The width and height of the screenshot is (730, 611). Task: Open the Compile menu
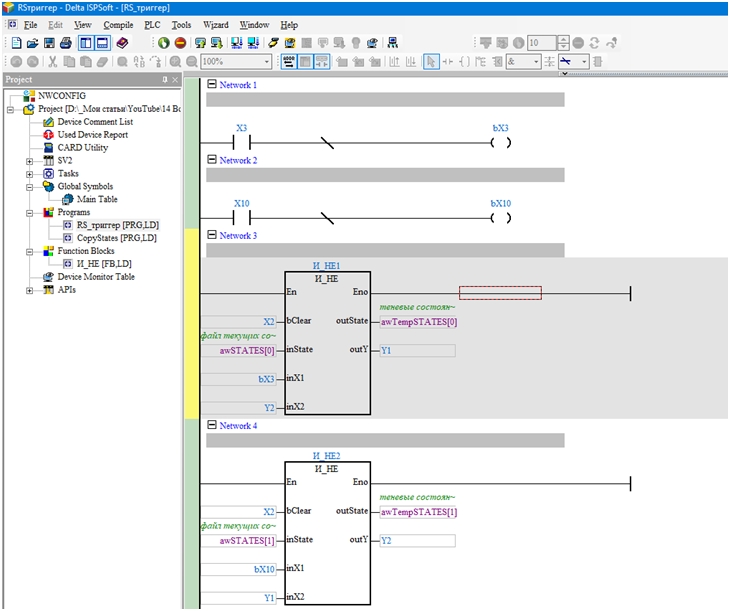coord(118,25)
